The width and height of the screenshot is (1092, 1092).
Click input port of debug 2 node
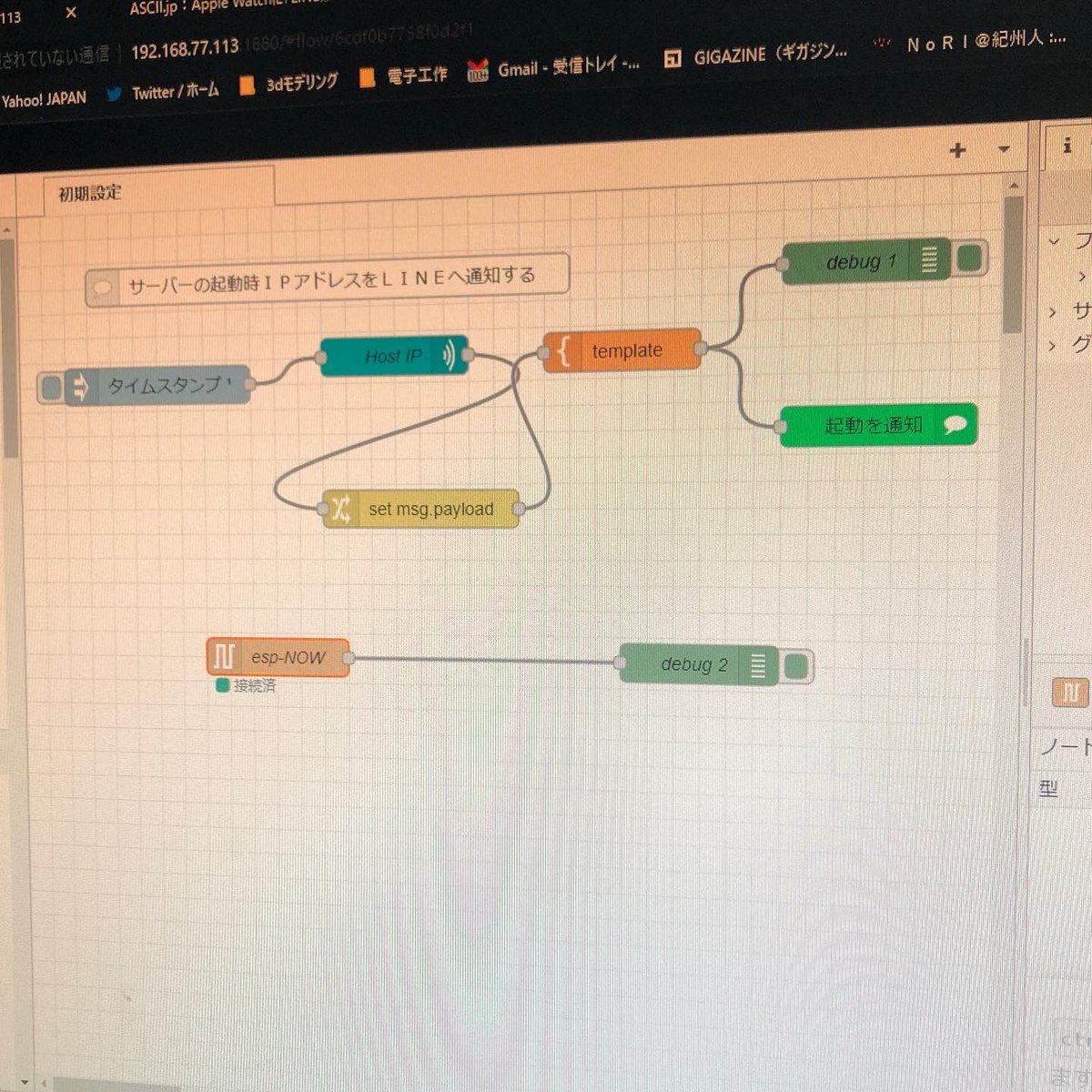(621, 663)
